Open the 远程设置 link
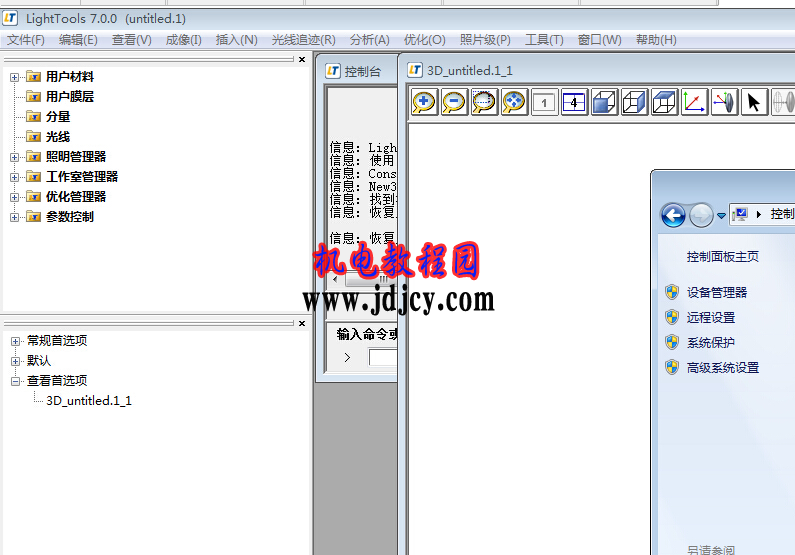 tap(711, 318)
